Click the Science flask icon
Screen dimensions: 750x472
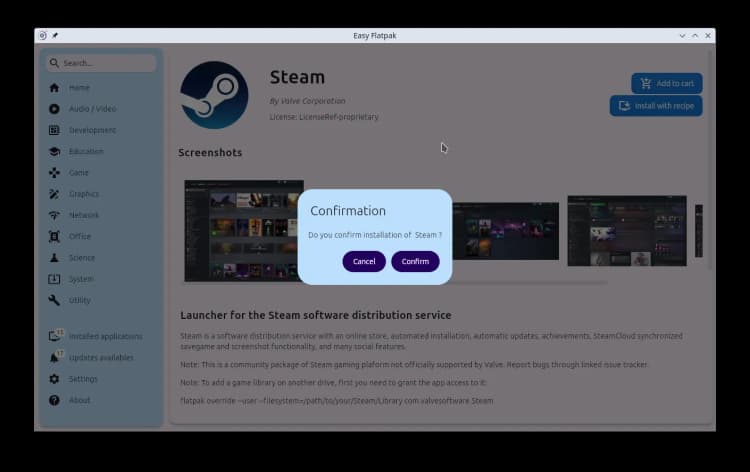(54, 258)
